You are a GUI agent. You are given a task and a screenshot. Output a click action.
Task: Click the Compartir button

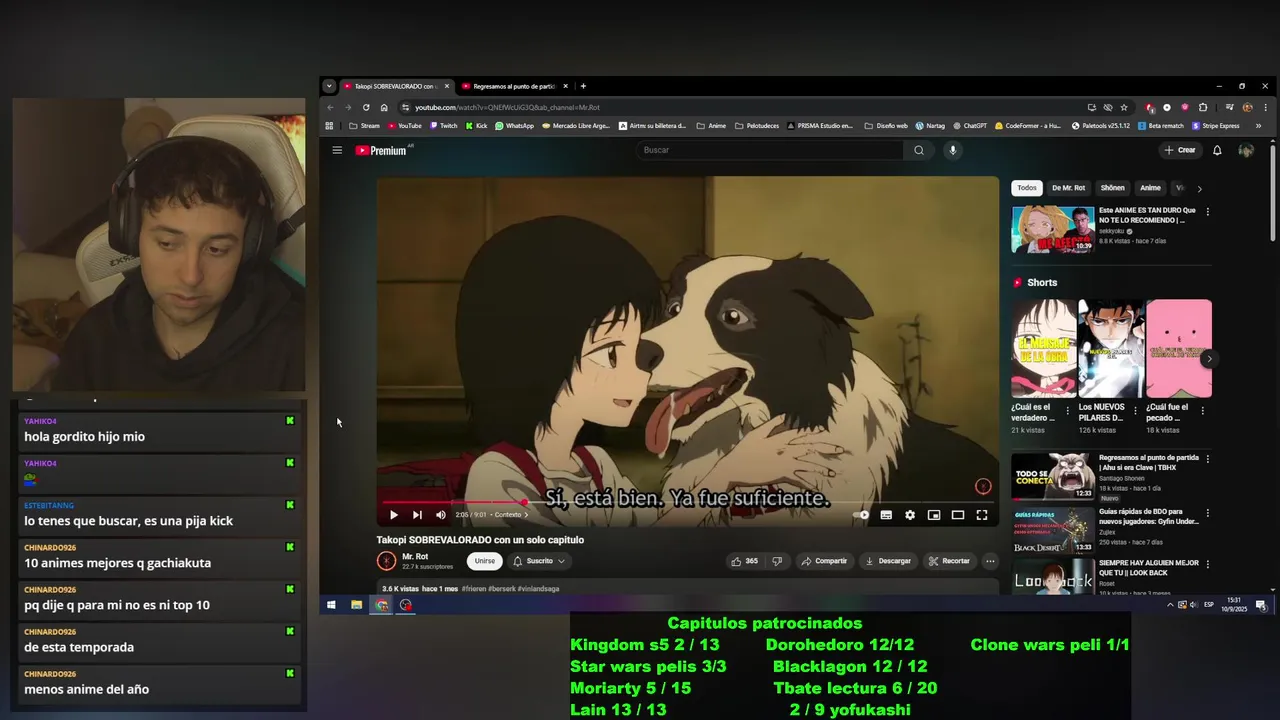(824, 561)
